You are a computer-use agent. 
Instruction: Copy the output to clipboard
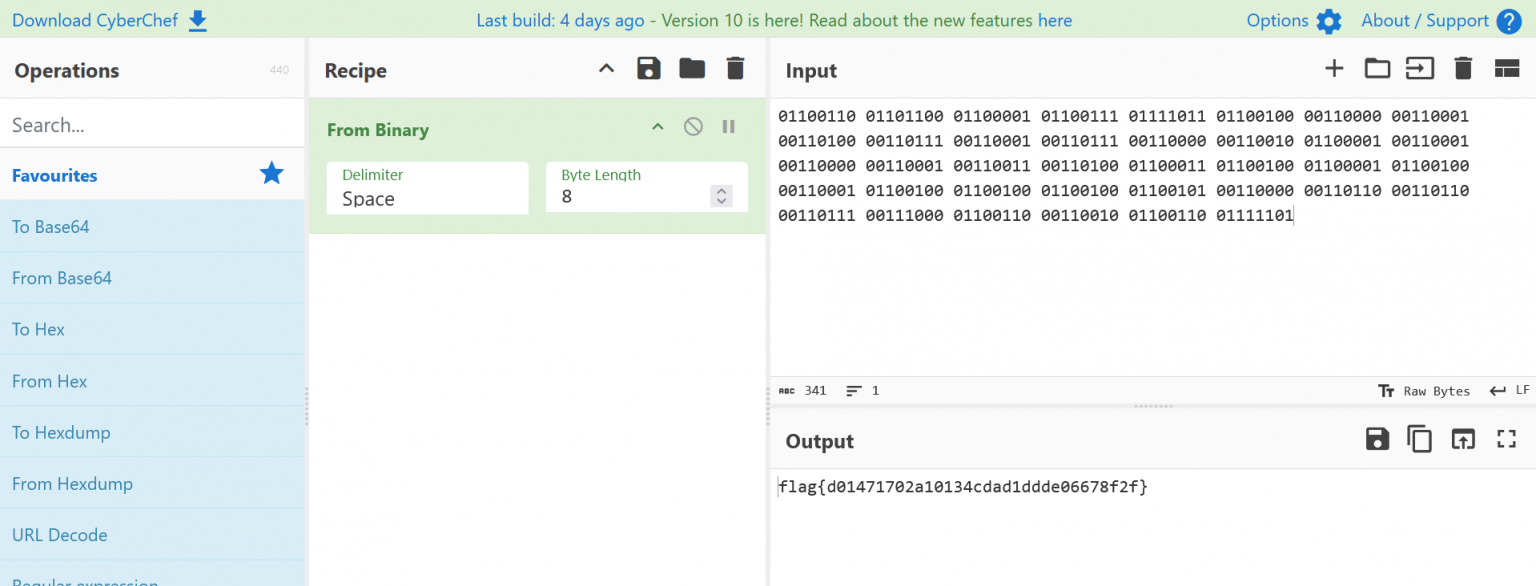coord(1420,439)
